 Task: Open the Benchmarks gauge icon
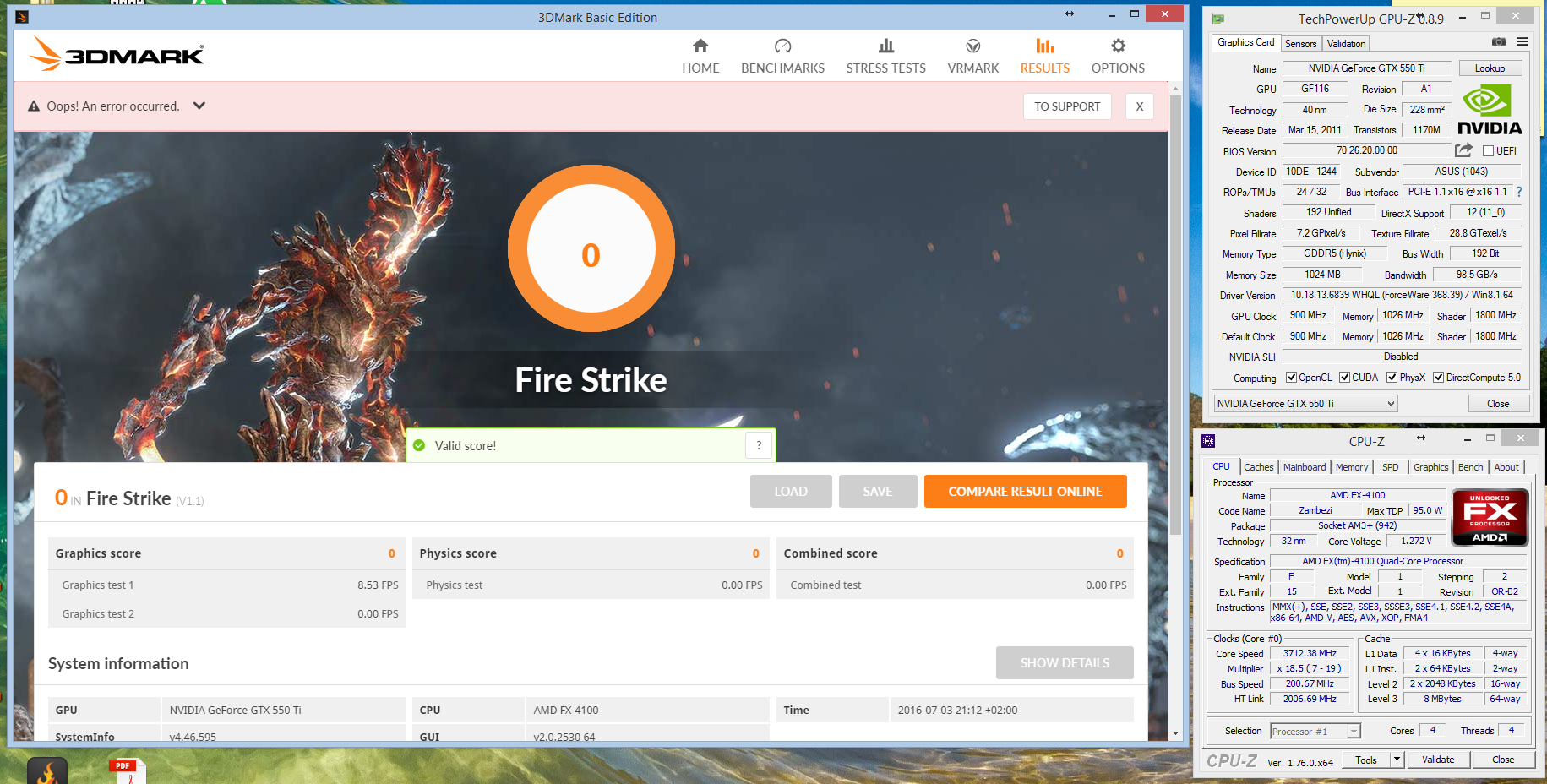pos(782,46)
